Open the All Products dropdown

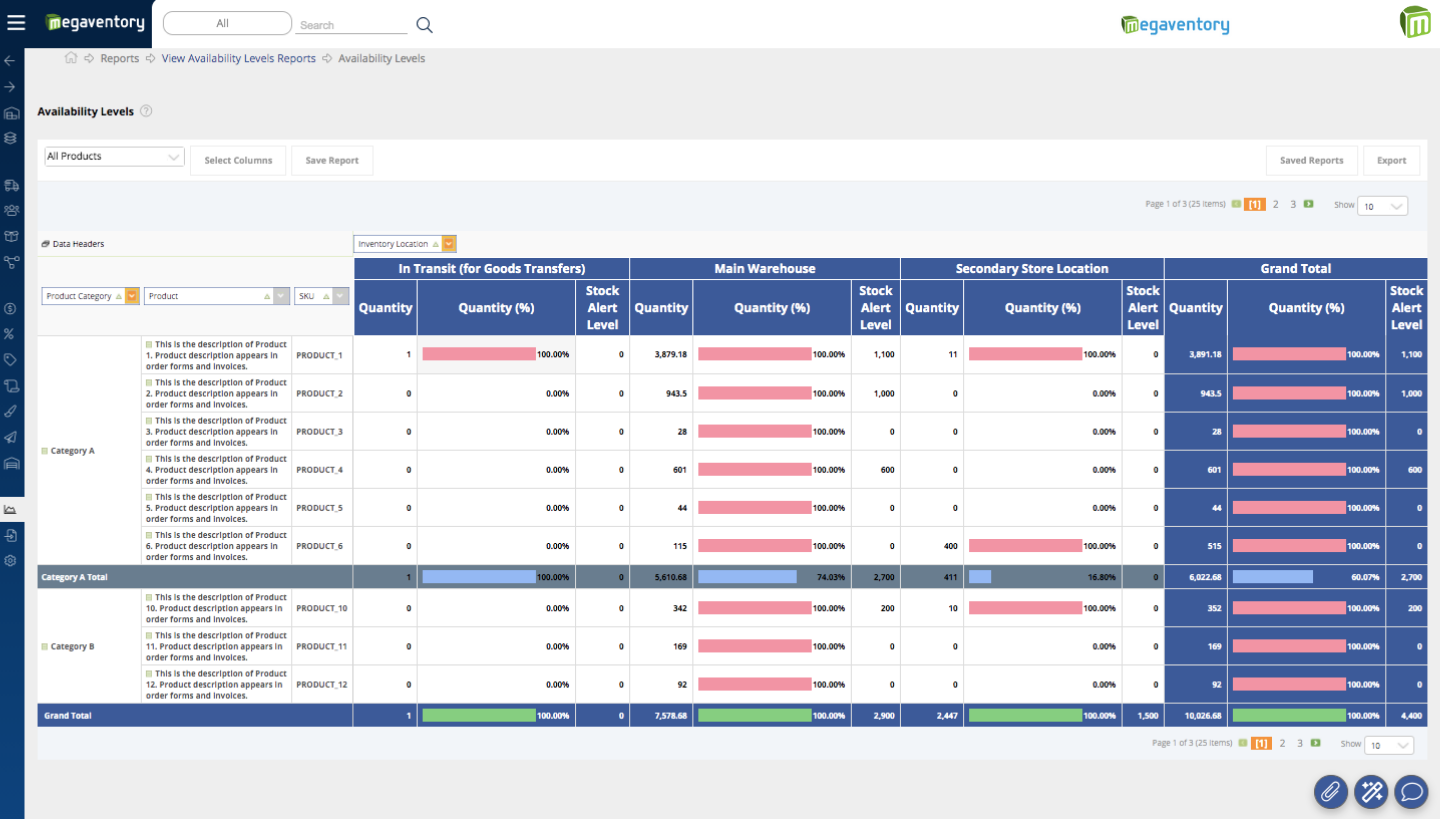114,157
